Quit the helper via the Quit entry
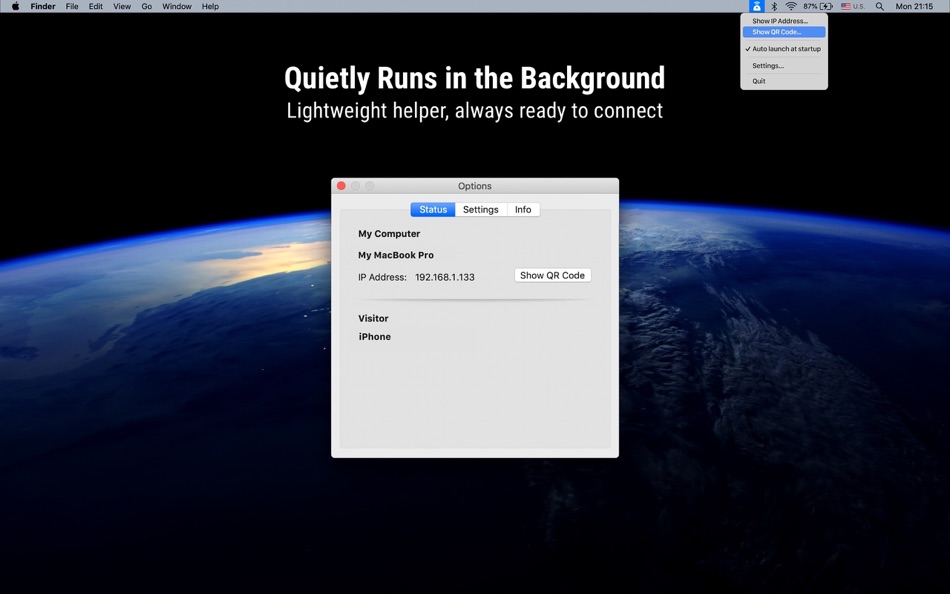The height and width of the screenshot is (594, 950). [783, 81]
